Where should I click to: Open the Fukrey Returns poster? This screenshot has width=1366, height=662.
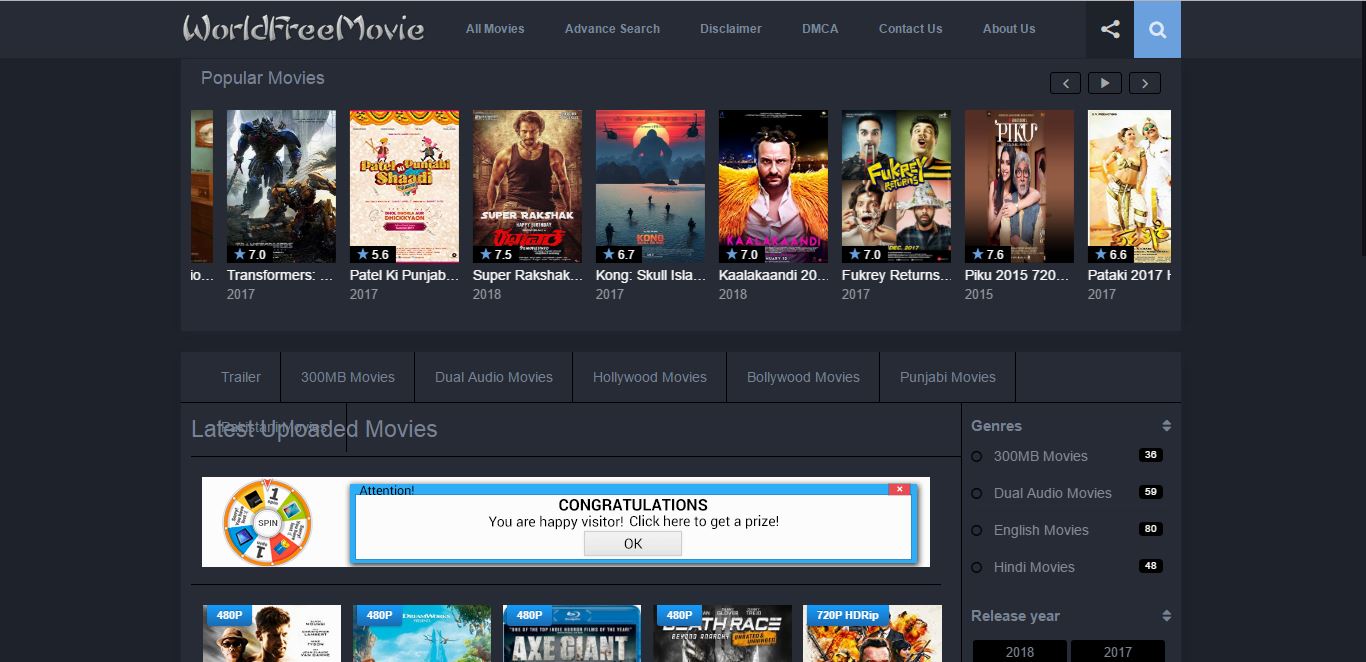(x=896, y=186)
